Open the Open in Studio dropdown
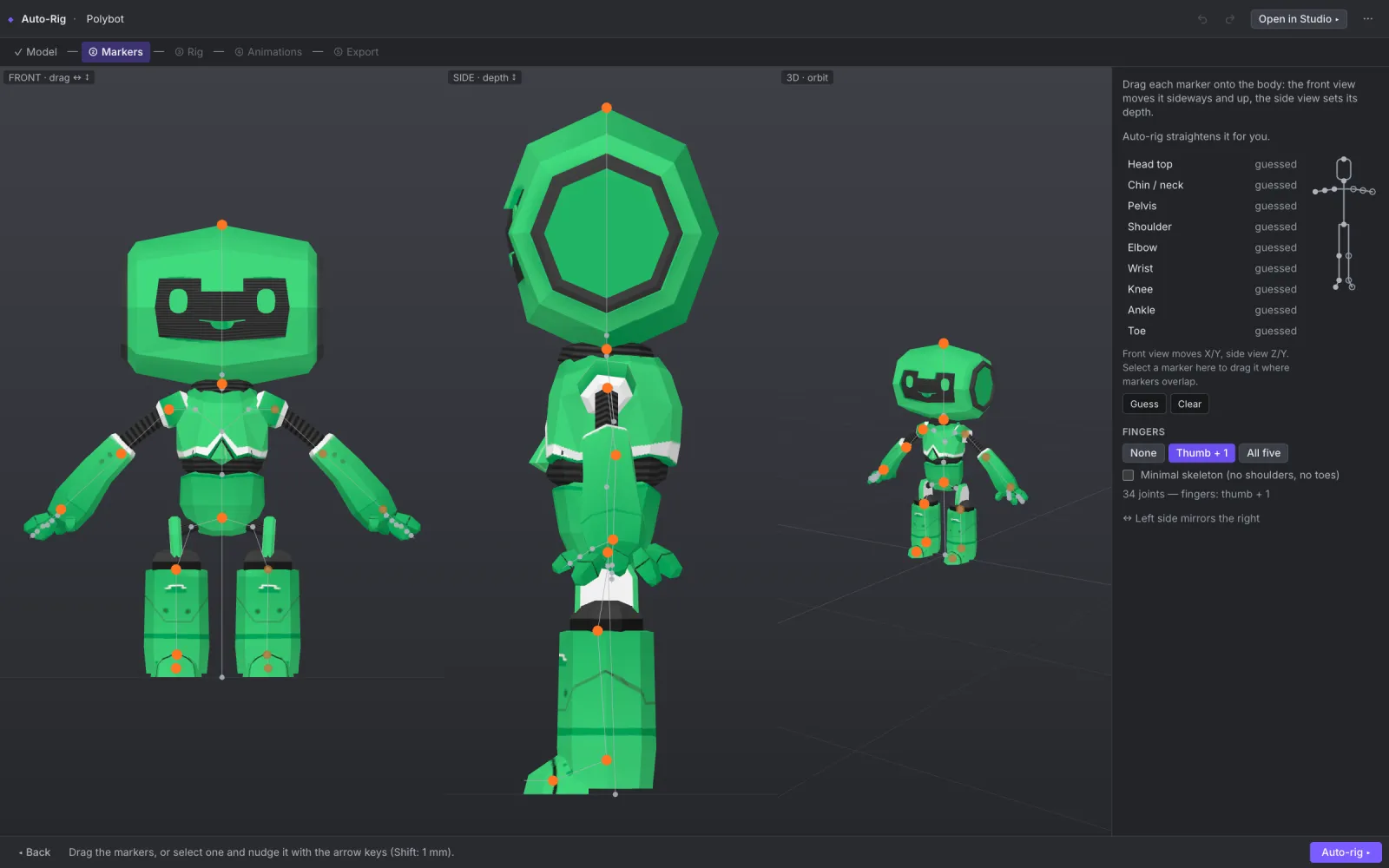The image size is (1389, 868). point(1299,19)
